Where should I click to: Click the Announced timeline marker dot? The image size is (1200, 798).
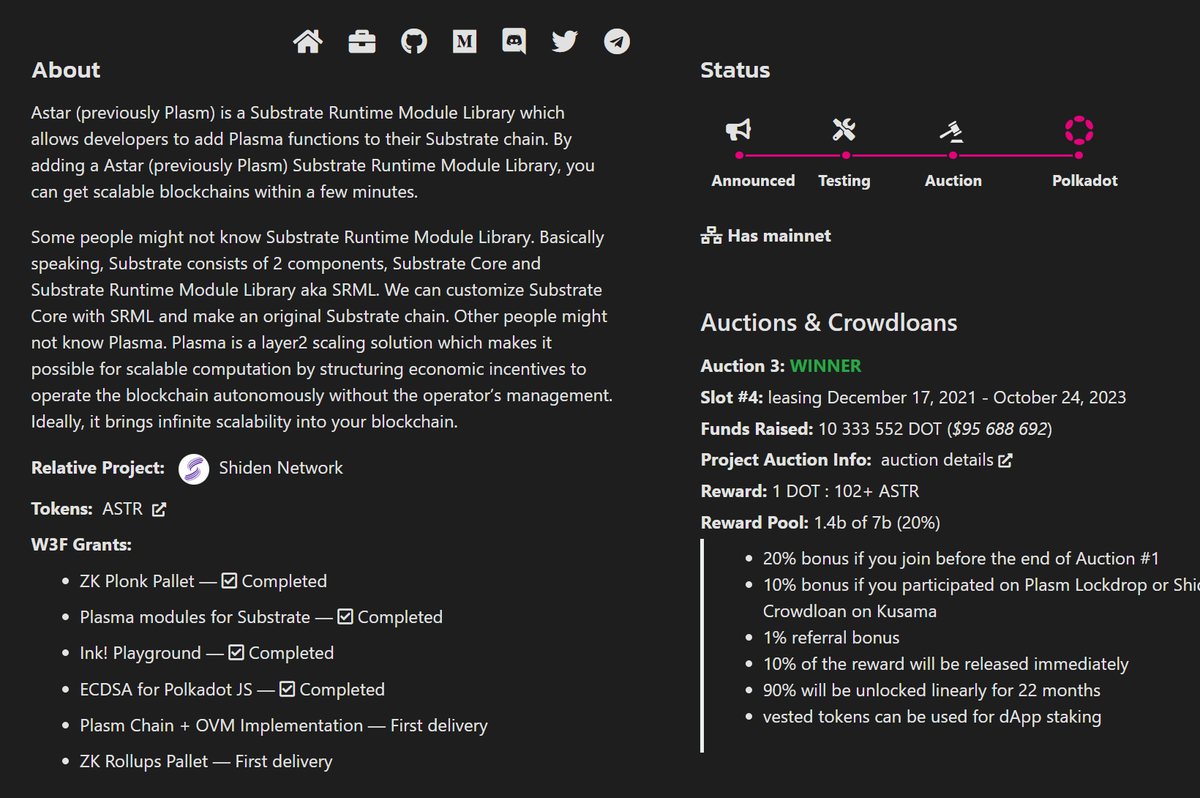[739, 155]
